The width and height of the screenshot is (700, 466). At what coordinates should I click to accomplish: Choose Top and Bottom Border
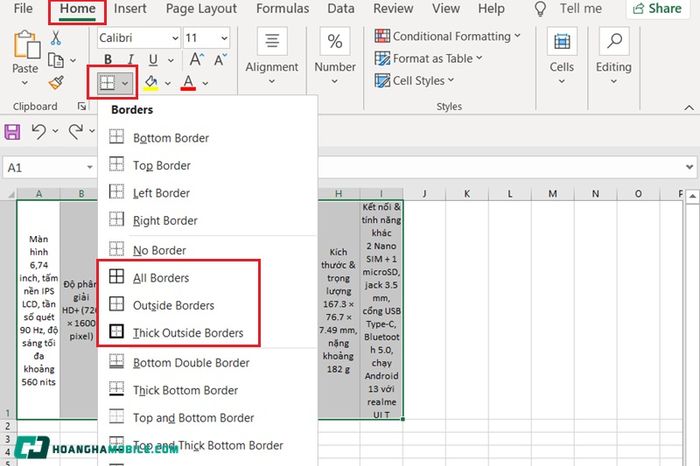[208, 418]
